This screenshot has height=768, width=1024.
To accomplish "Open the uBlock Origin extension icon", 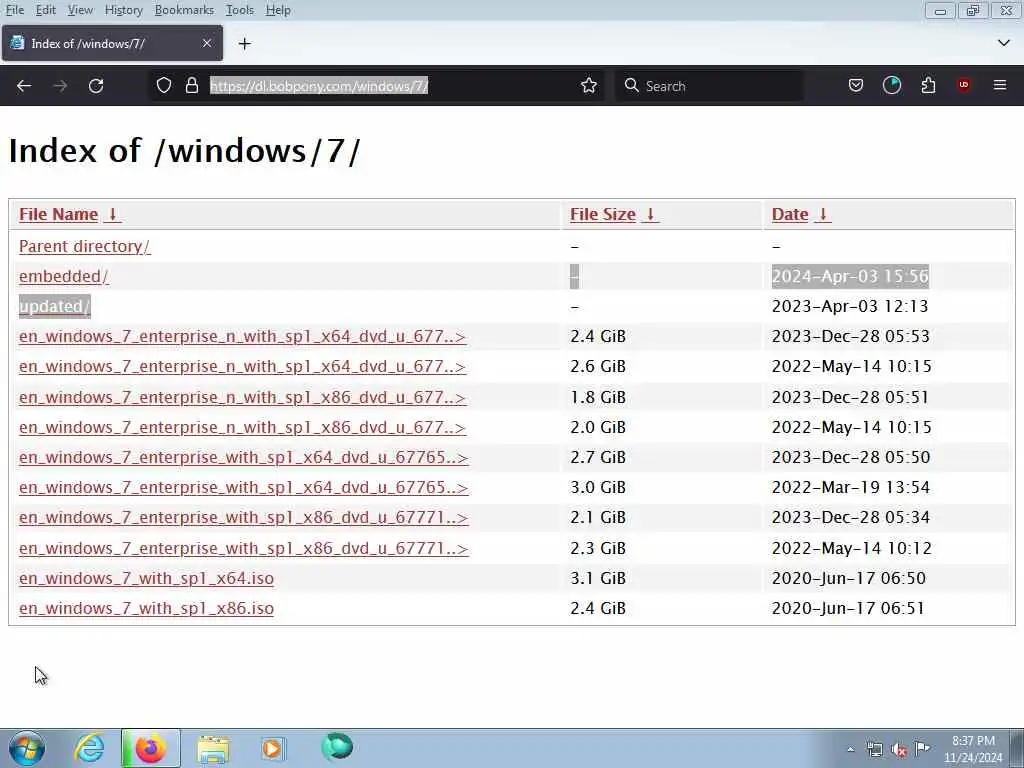I will click(x=964, y=86).
